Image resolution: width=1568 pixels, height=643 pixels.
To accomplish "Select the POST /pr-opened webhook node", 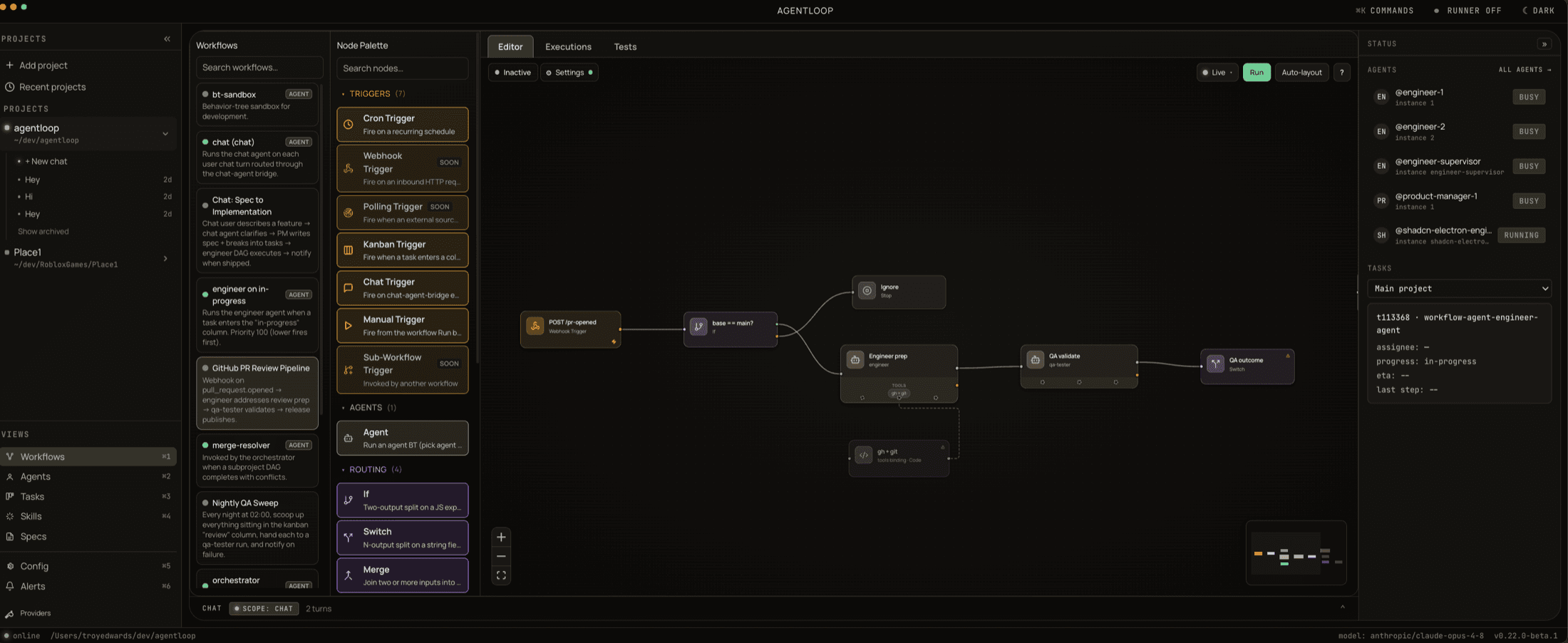I will point(570,329).
